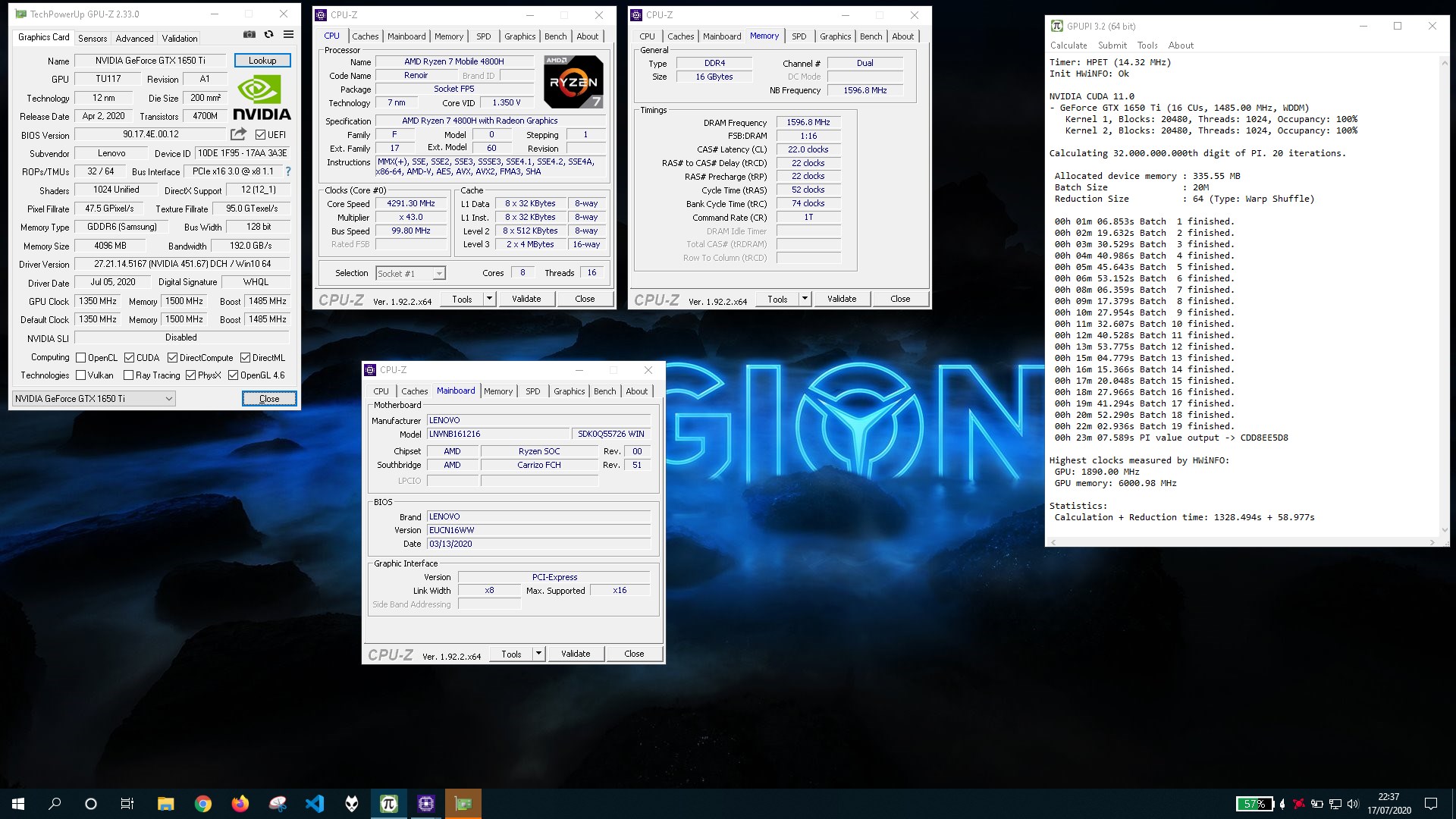Image resolution: width=1456 pixels, height=819 pixels.
Task: Switch to the GPU-Z Sensors tab
Action: coord(93,38)
